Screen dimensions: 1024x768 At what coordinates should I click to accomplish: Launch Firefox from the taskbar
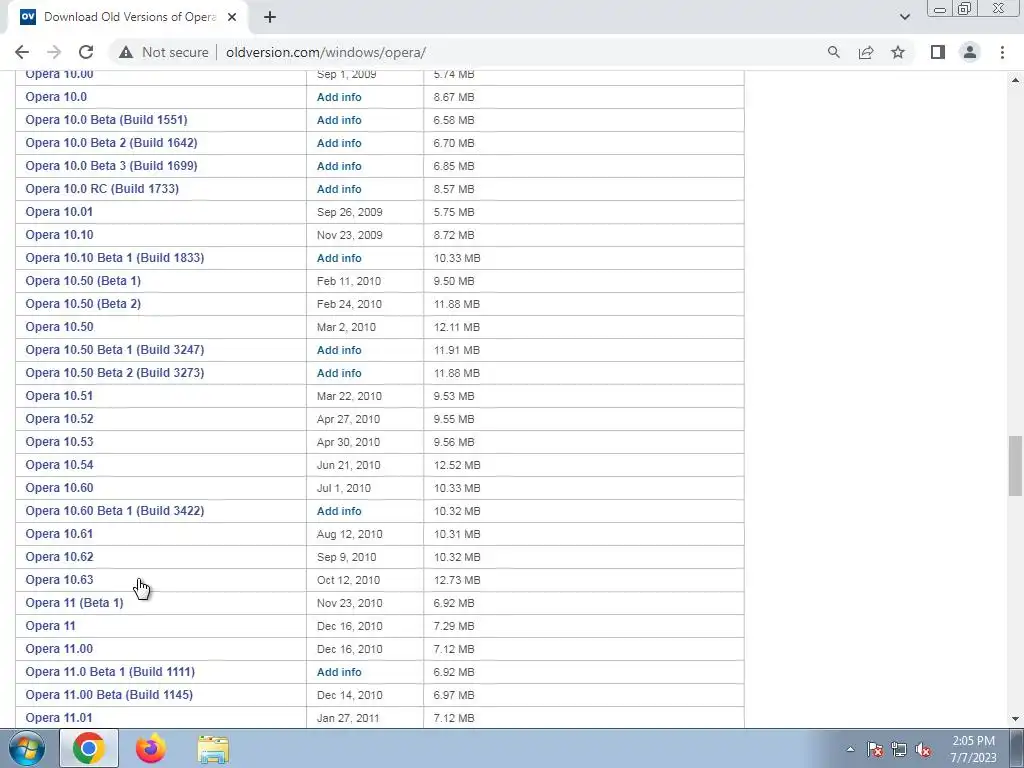151,748
